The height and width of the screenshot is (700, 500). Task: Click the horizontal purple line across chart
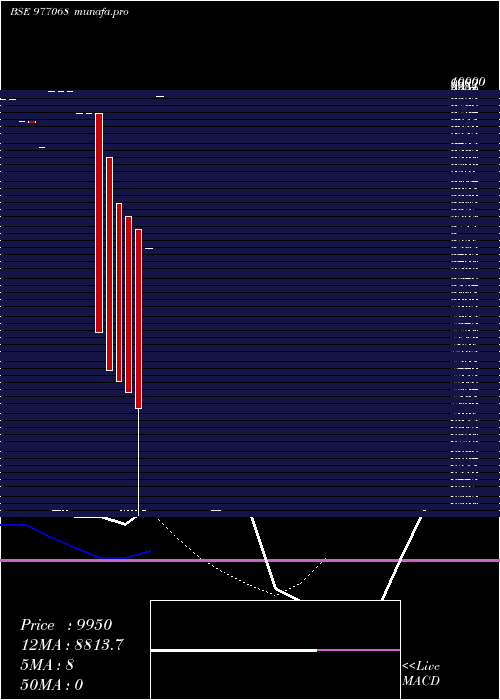(x=250, y=560)
